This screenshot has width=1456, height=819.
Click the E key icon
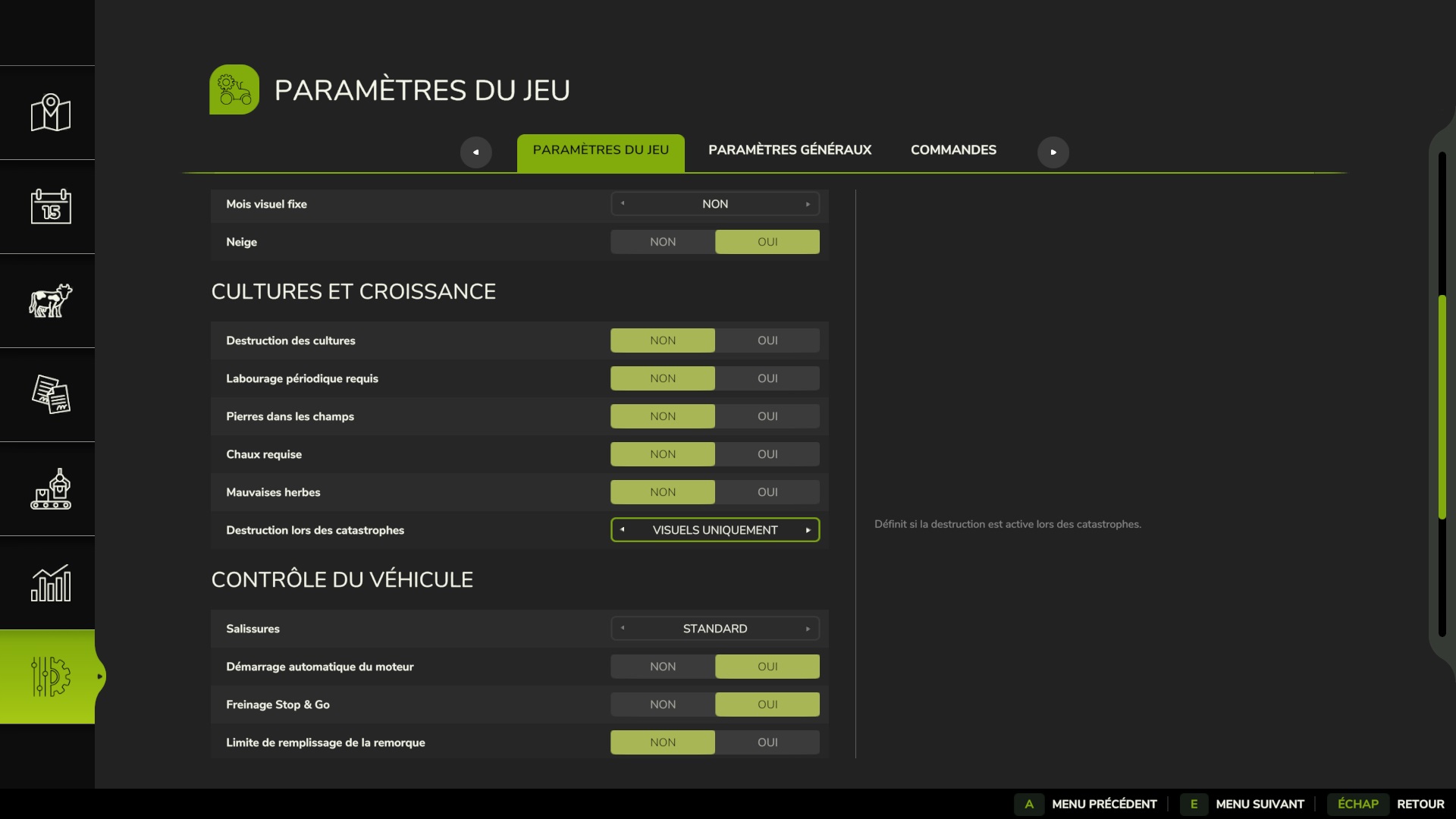click(x=1194, y=804)
